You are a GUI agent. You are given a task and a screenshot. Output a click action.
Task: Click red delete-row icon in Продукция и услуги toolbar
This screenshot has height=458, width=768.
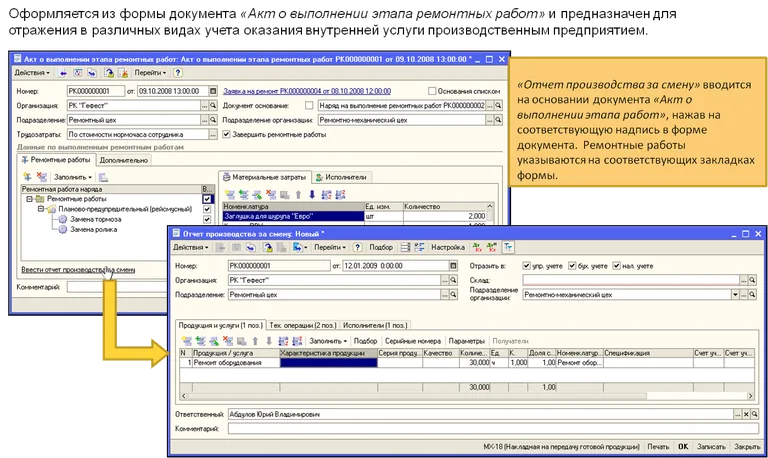pos(228,341)
